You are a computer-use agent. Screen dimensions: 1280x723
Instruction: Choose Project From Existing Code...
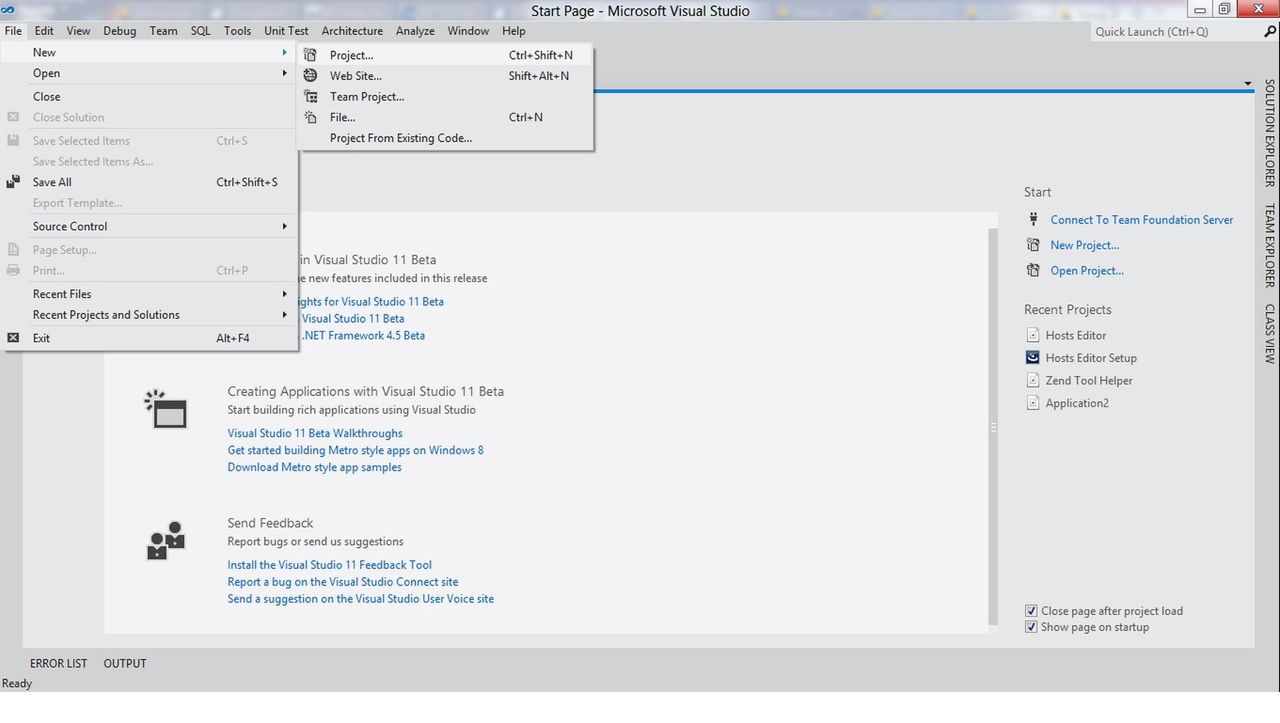point(445,138)
